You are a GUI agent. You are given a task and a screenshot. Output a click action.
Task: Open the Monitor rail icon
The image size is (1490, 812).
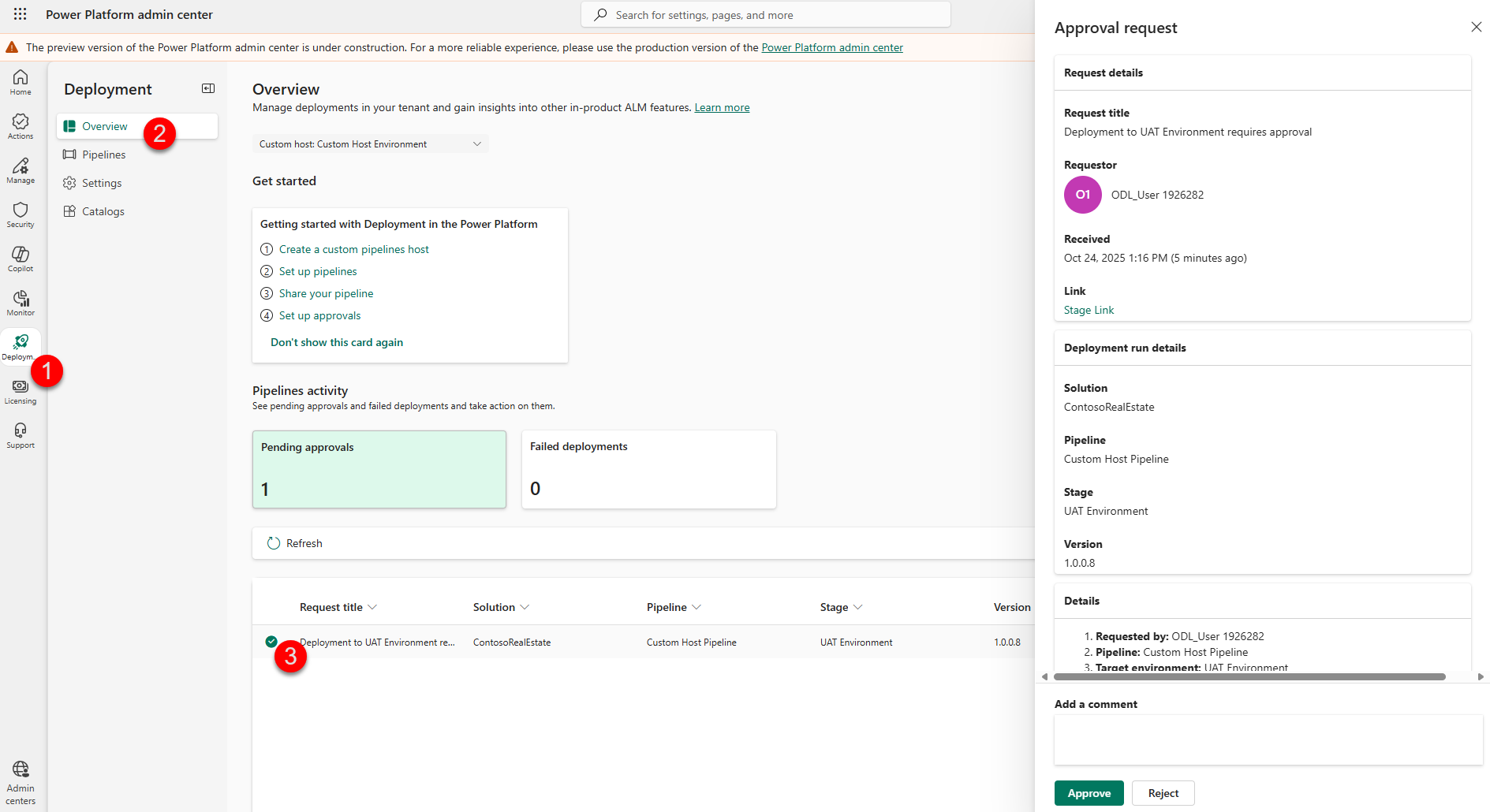[21, 302]
